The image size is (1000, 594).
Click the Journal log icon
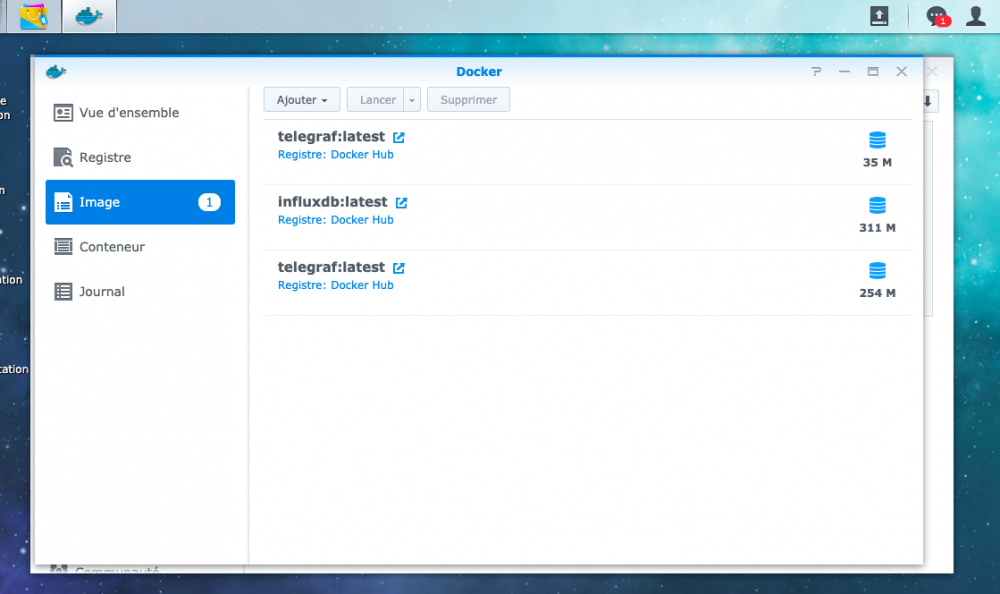click(63, 292)
